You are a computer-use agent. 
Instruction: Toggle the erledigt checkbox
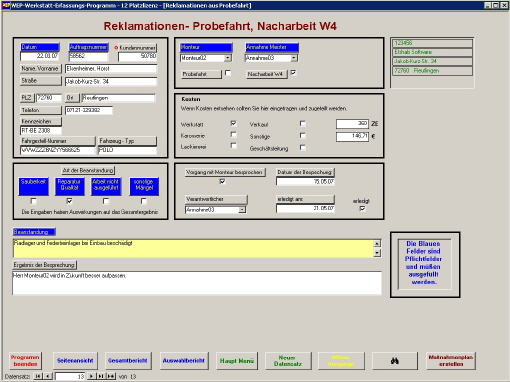tap(362, 209)
